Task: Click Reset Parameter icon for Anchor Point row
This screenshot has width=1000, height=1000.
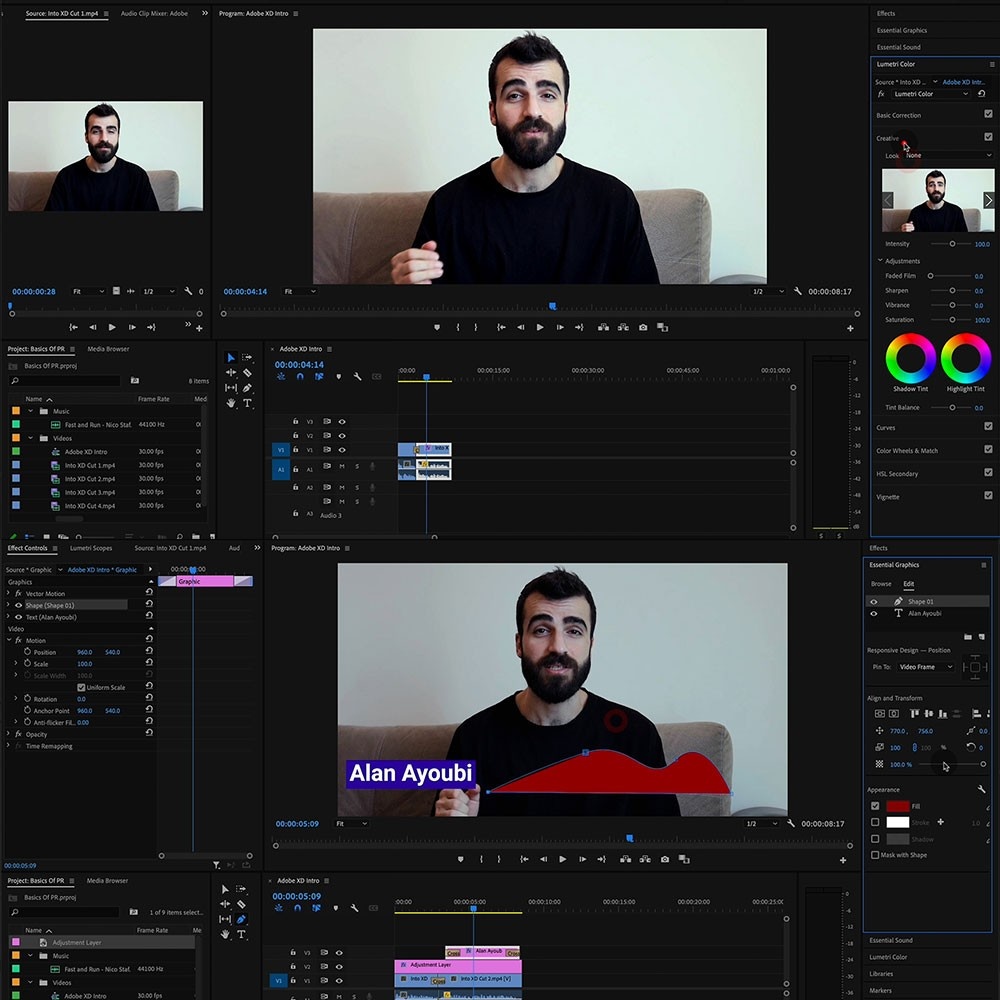Action: point(149,710)
